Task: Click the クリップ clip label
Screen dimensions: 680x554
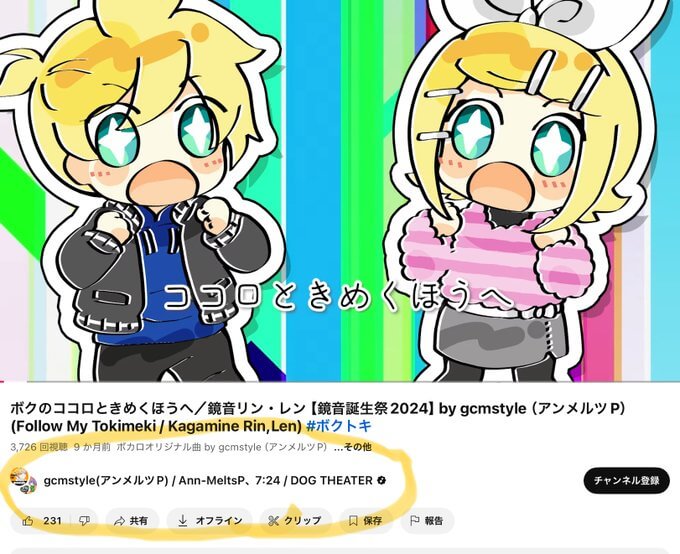Action: point(303,521)
